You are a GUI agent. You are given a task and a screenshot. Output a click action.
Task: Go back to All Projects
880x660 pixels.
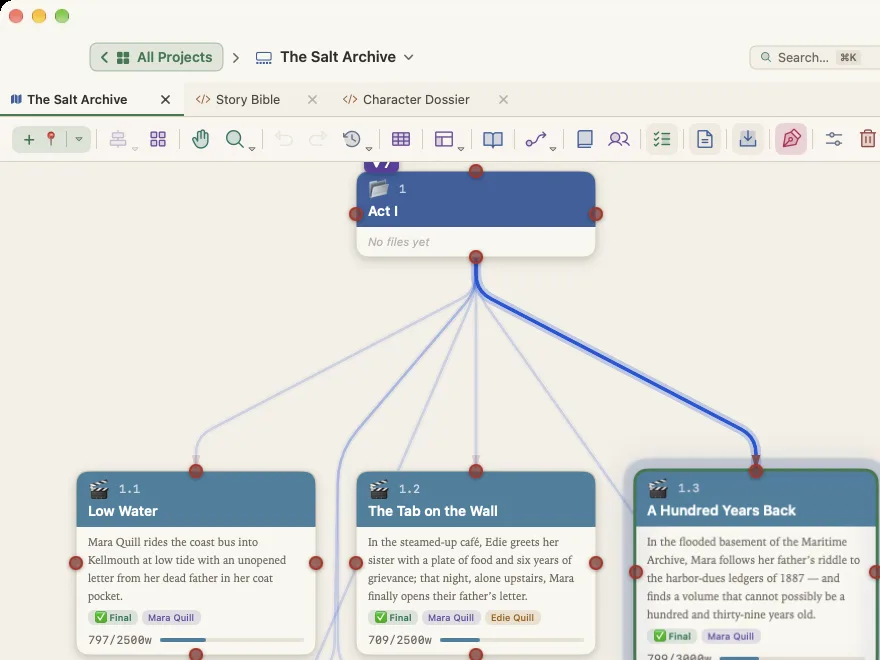pyautogui.click(x=157, y=57)
